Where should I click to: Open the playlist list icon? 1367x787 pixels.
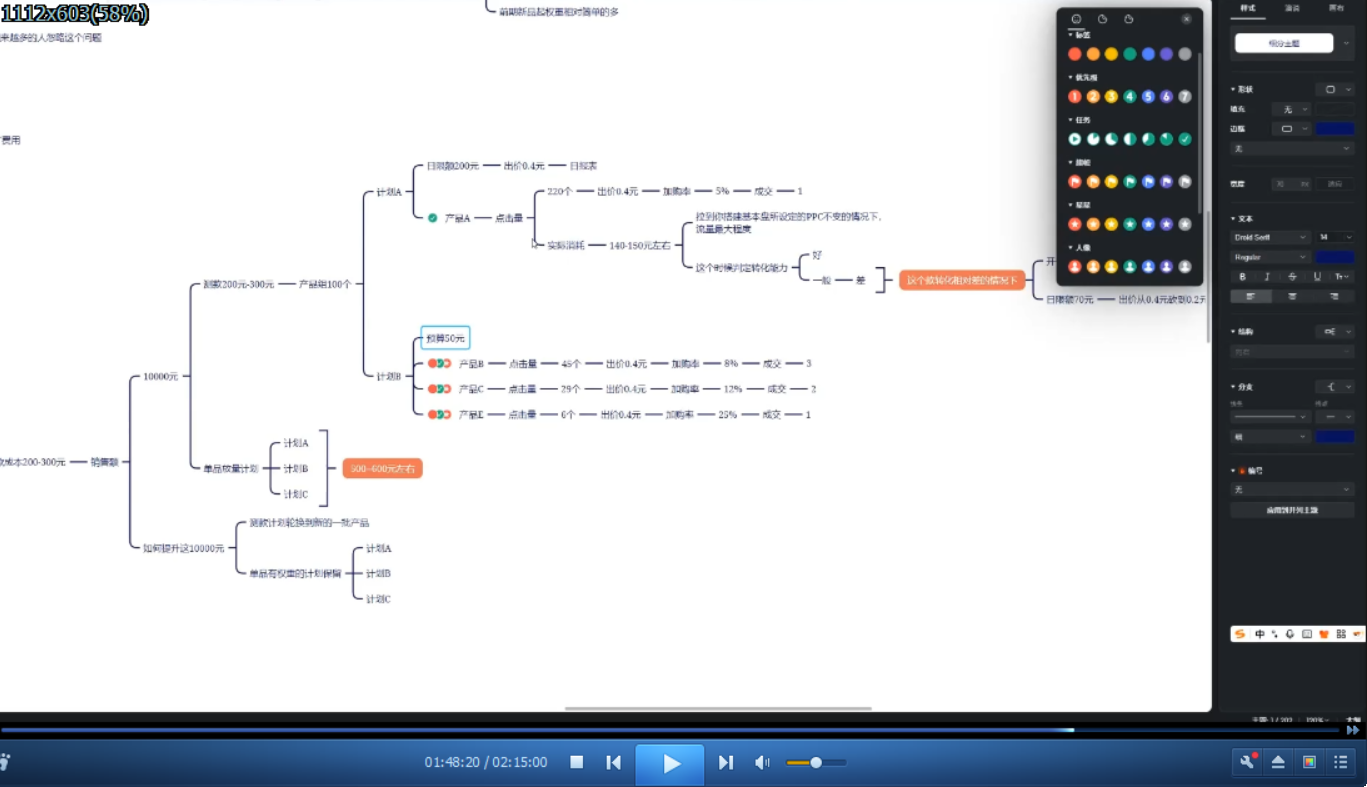(1340, 762)
